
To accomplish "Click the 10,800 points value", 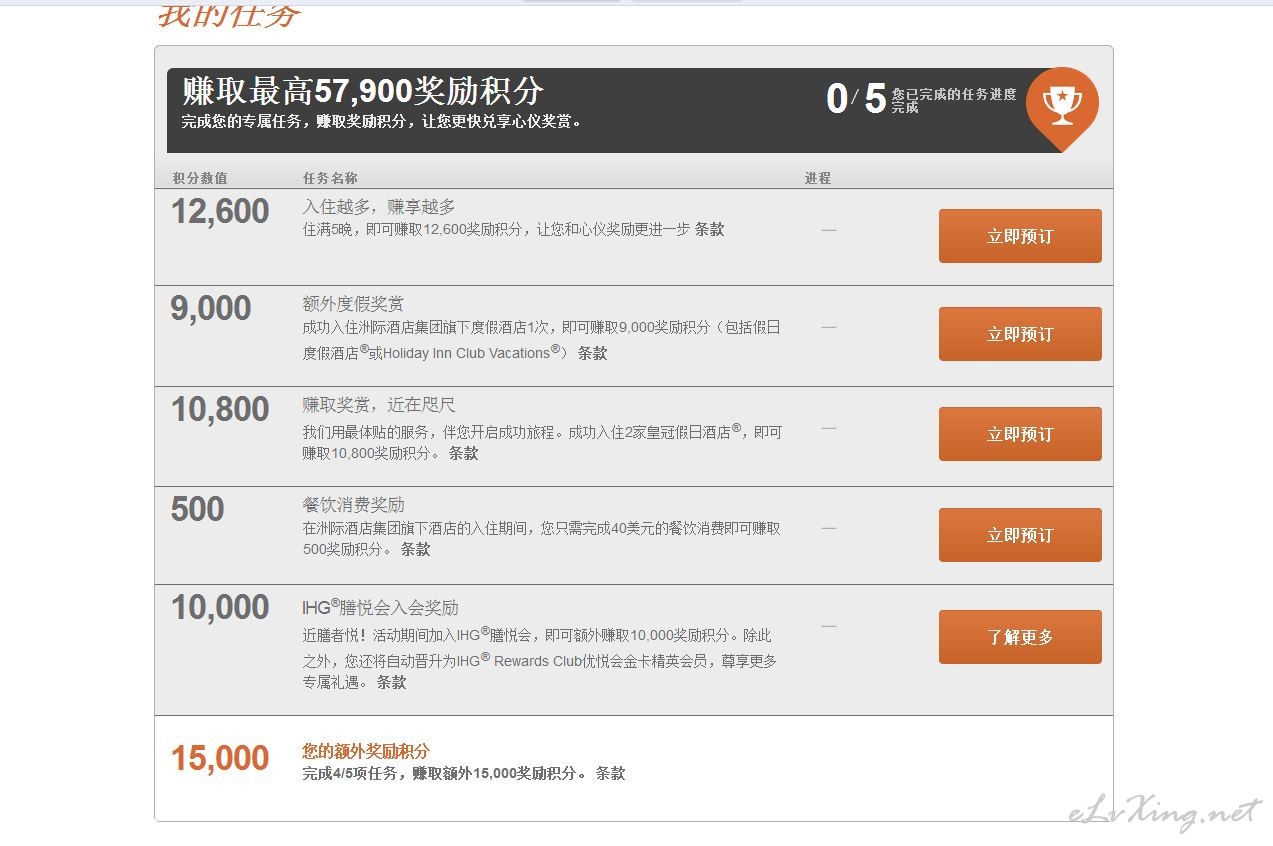I will pyautogui.click(x=220, y=409).
